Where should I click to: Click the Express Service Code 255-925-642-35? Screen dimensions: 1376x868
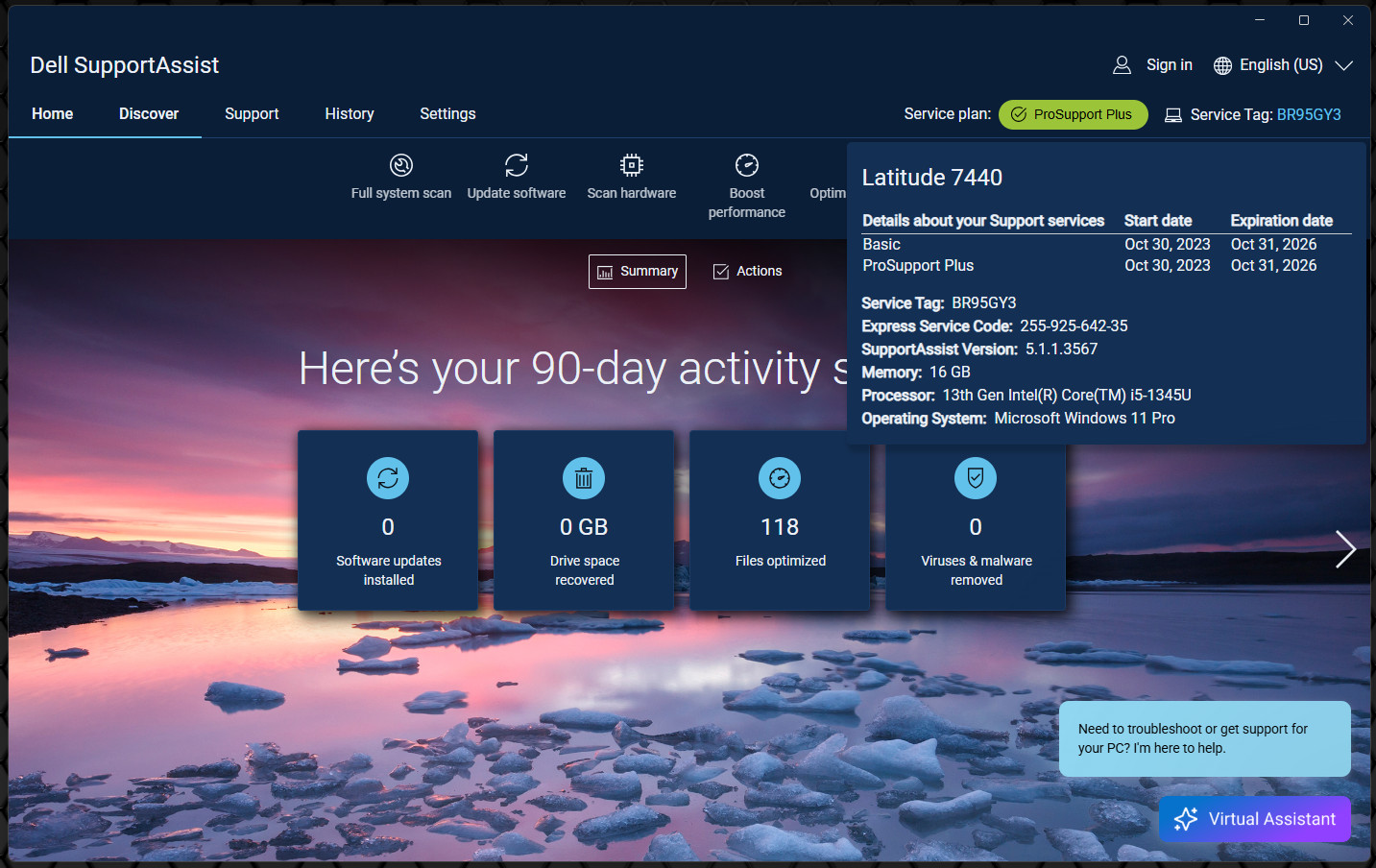1074,326
